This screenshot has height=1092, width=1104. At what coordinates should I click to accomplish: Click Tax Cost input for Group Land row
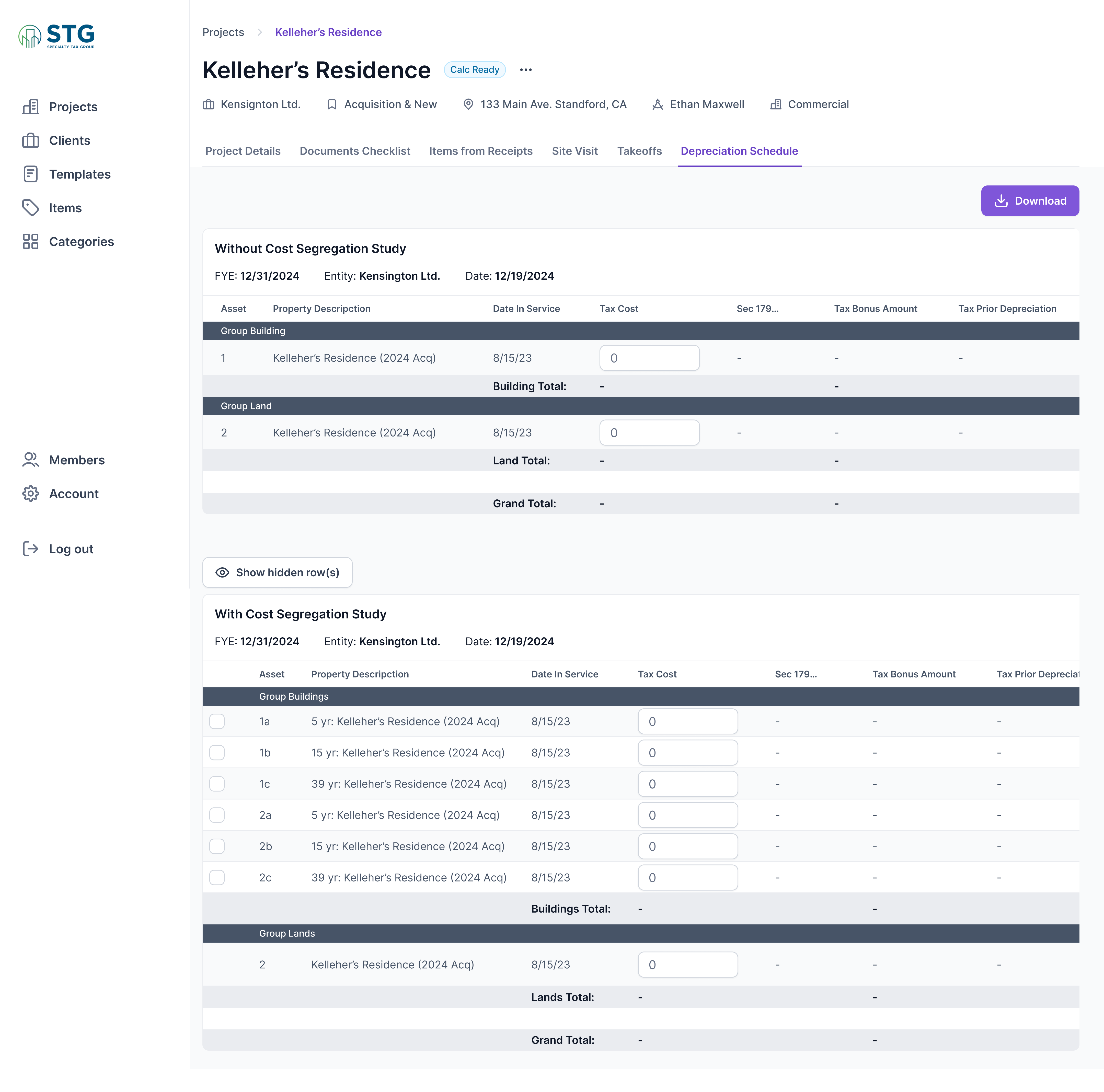[x=649, y=433]
